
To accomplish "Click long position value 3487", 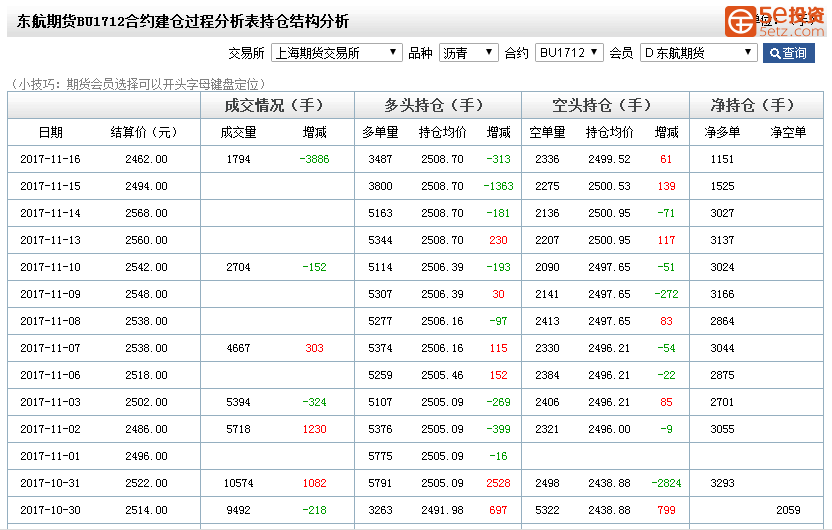I will 380,159.
